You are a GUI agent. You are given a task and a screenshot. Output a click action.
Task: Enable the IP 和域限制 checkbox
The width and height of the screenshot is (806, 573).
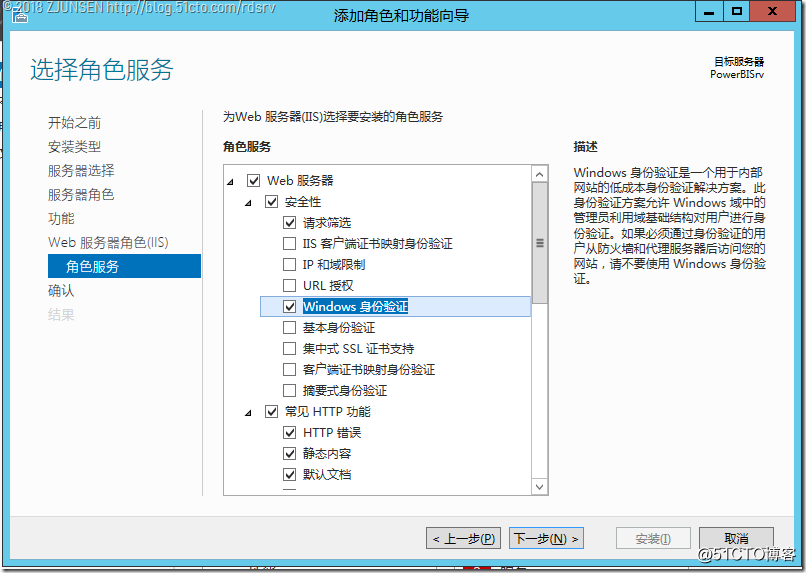pyautogui.click(x=289, y=265)
